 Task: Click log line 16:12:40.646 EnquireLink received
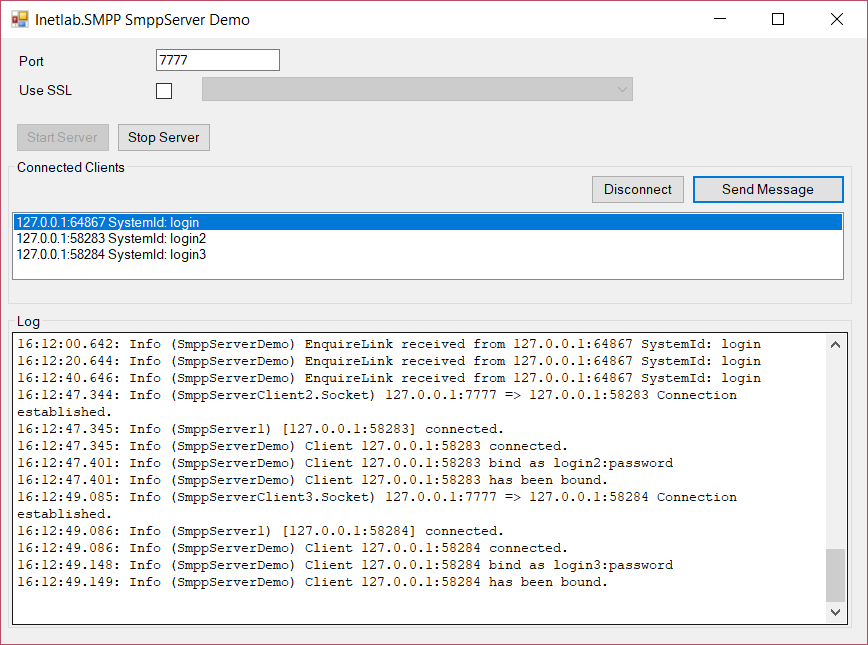pyautogui.click(x=389, y=378)
